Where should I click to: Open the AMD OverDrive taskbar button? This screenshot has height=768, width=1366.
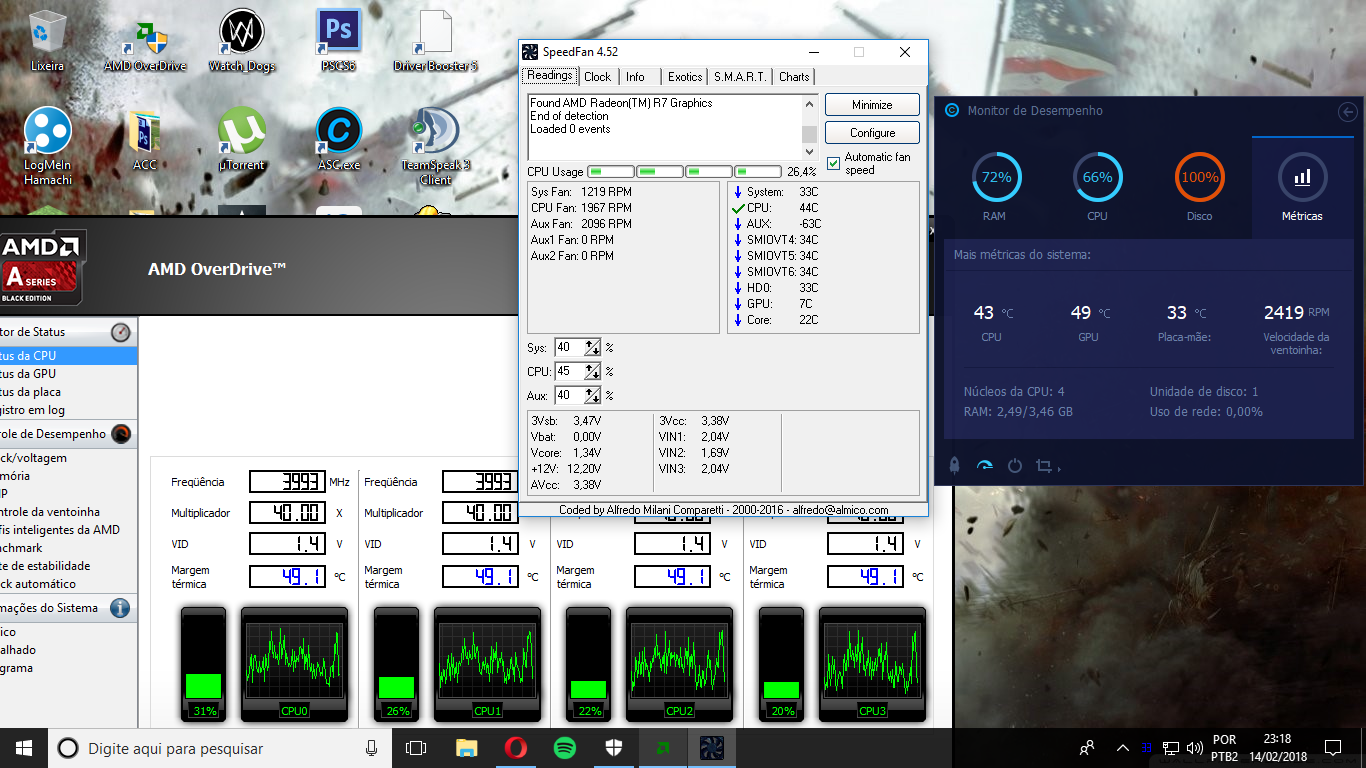(x=662, y=748)
